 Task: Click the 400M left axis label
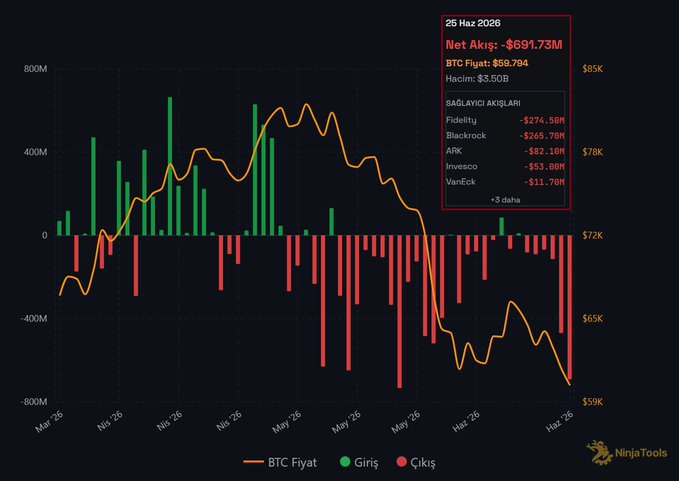[36, 152]
